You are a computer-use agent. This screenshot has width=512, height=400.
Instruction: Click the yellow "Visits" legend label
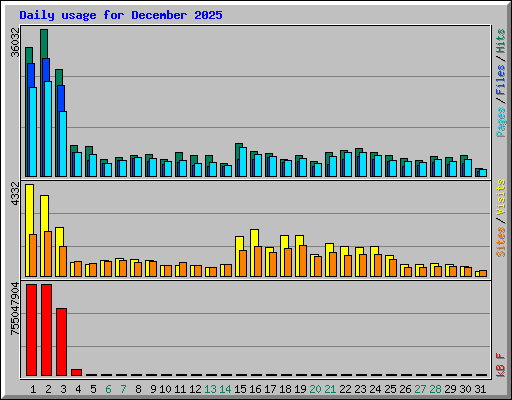pos(500,197)
